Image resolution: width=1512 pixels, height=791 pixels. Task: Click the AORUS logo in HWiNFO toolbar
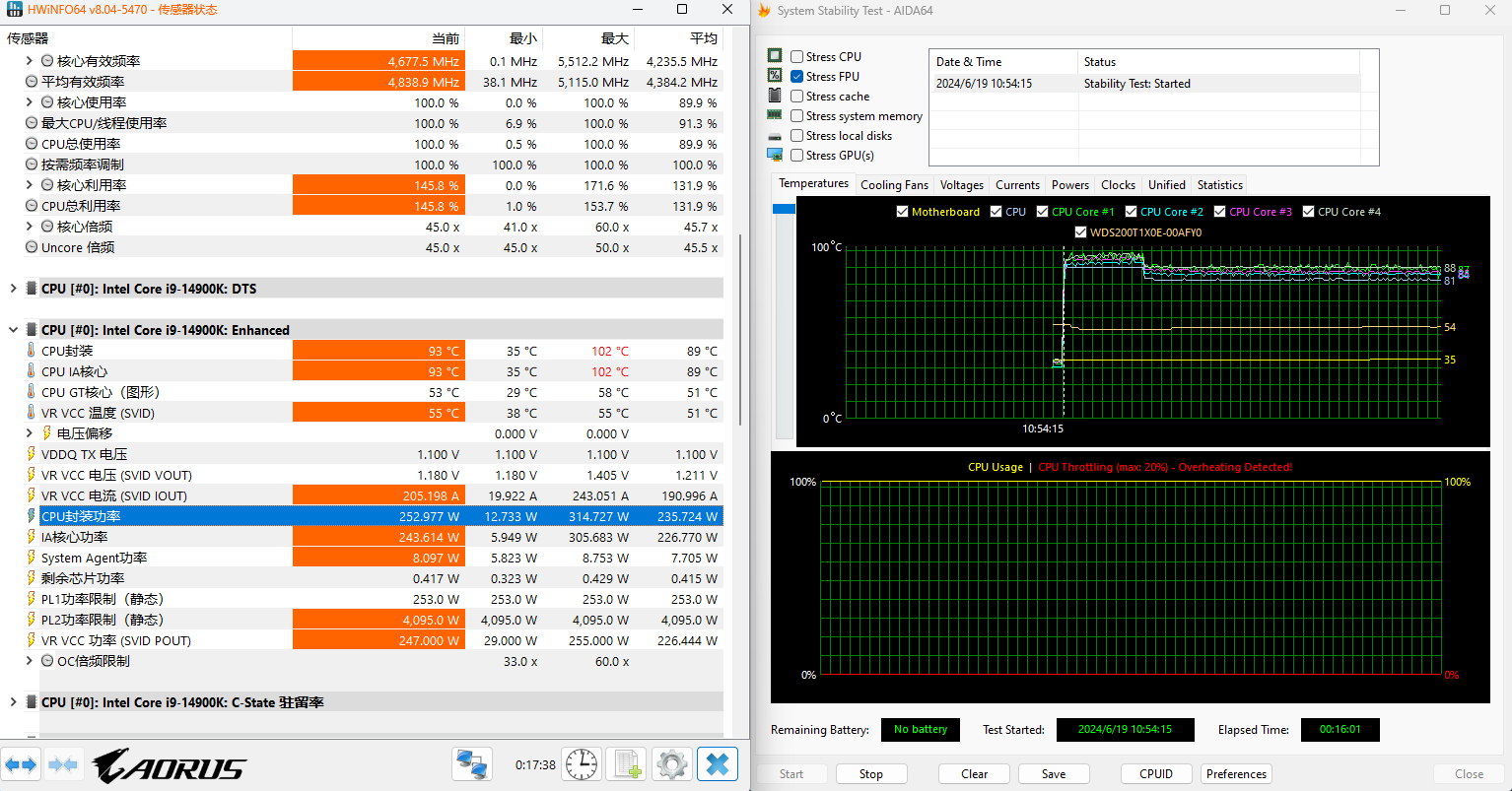pyautogui.click(x=169, y=766)
